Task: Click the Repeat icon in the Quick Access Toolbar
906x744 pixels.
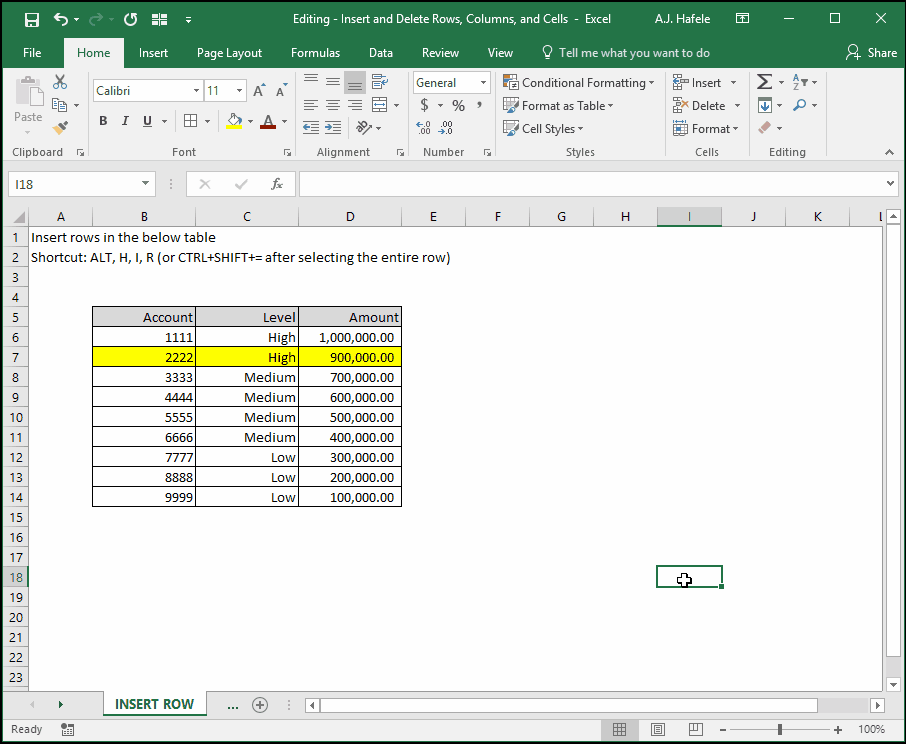Action: coord(131,20)
